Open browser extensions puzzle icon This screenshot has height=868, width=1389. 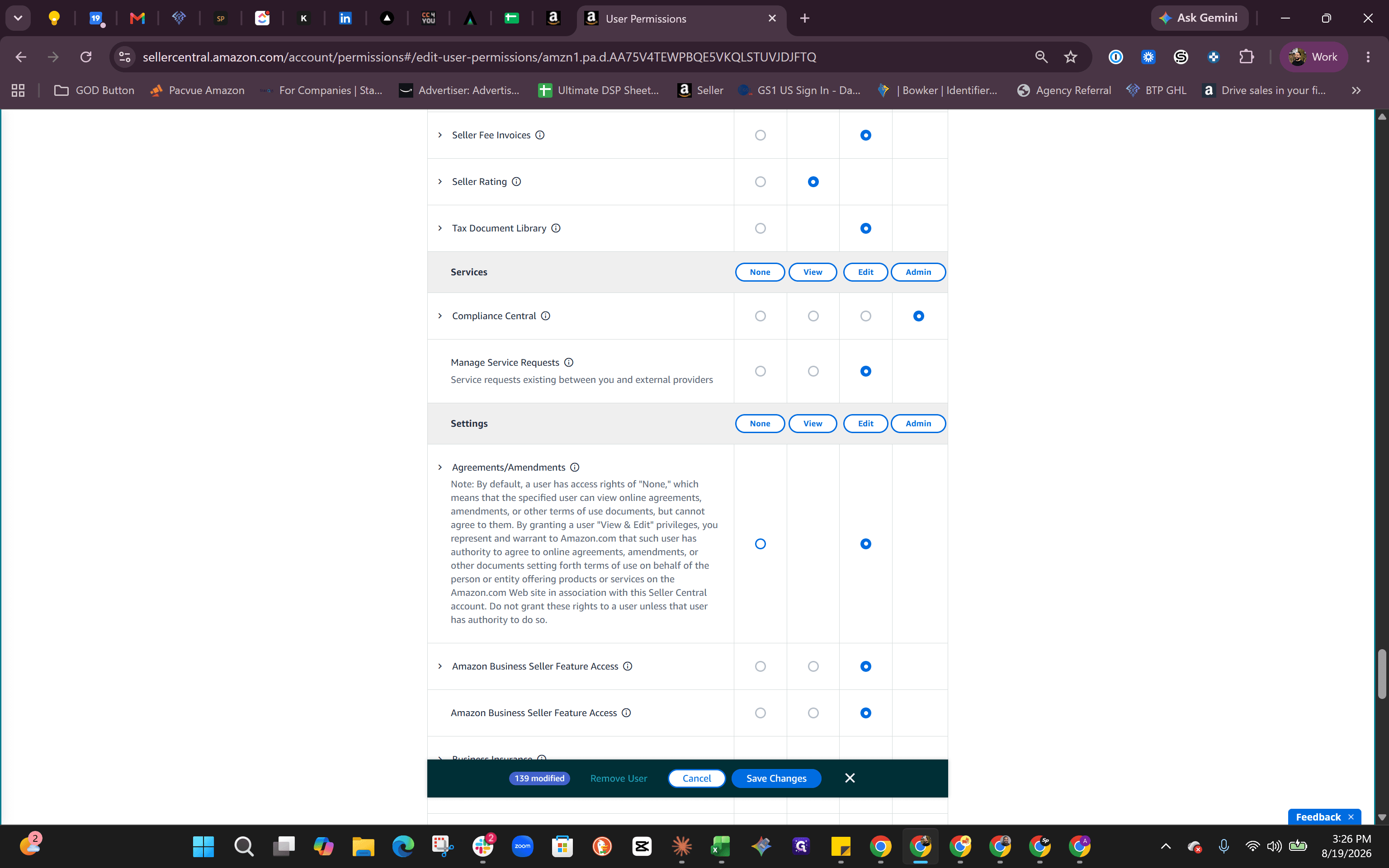1246,57
